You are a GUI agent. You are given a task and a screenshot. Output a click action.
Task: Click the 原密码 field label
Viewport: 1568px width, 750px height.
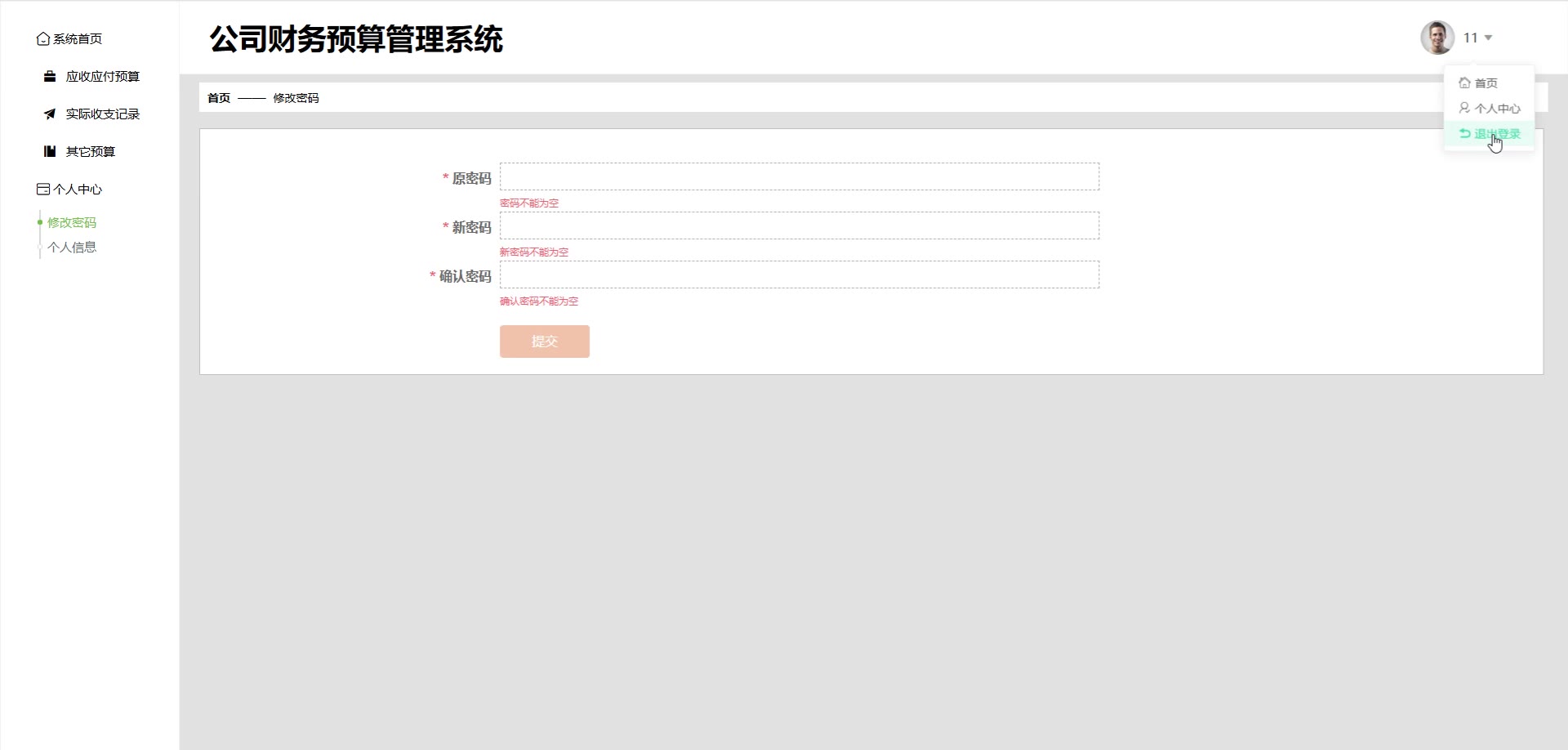point(472,178)
